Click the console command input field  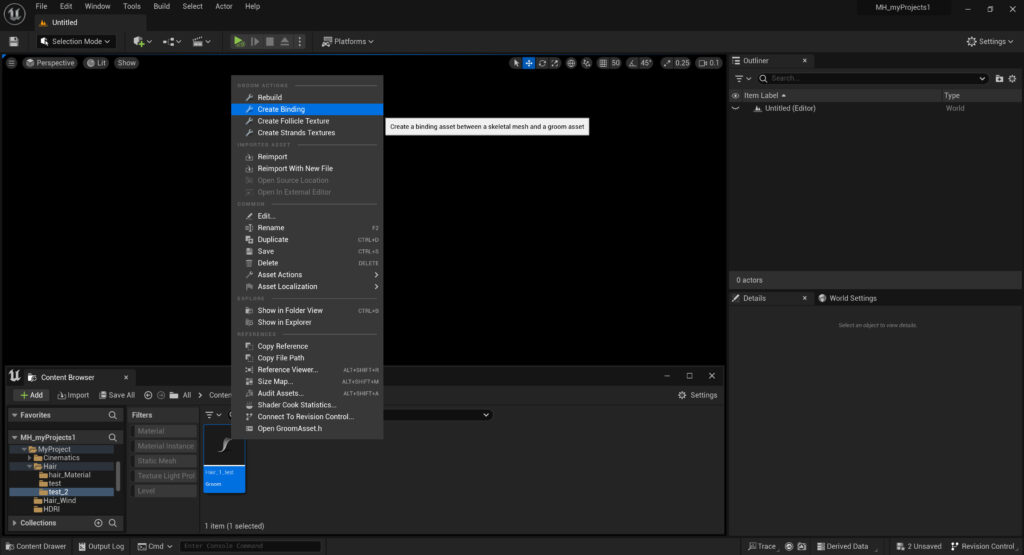point(250,547)
